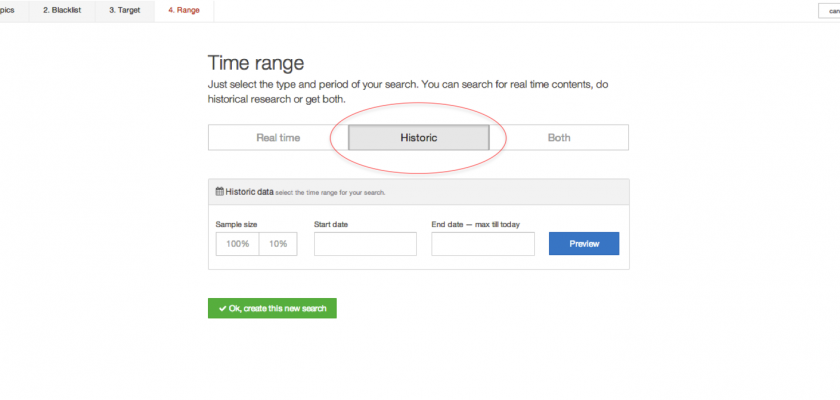Click the Sample size label
The image size is (840, 400).
click(x=237, y=224)
